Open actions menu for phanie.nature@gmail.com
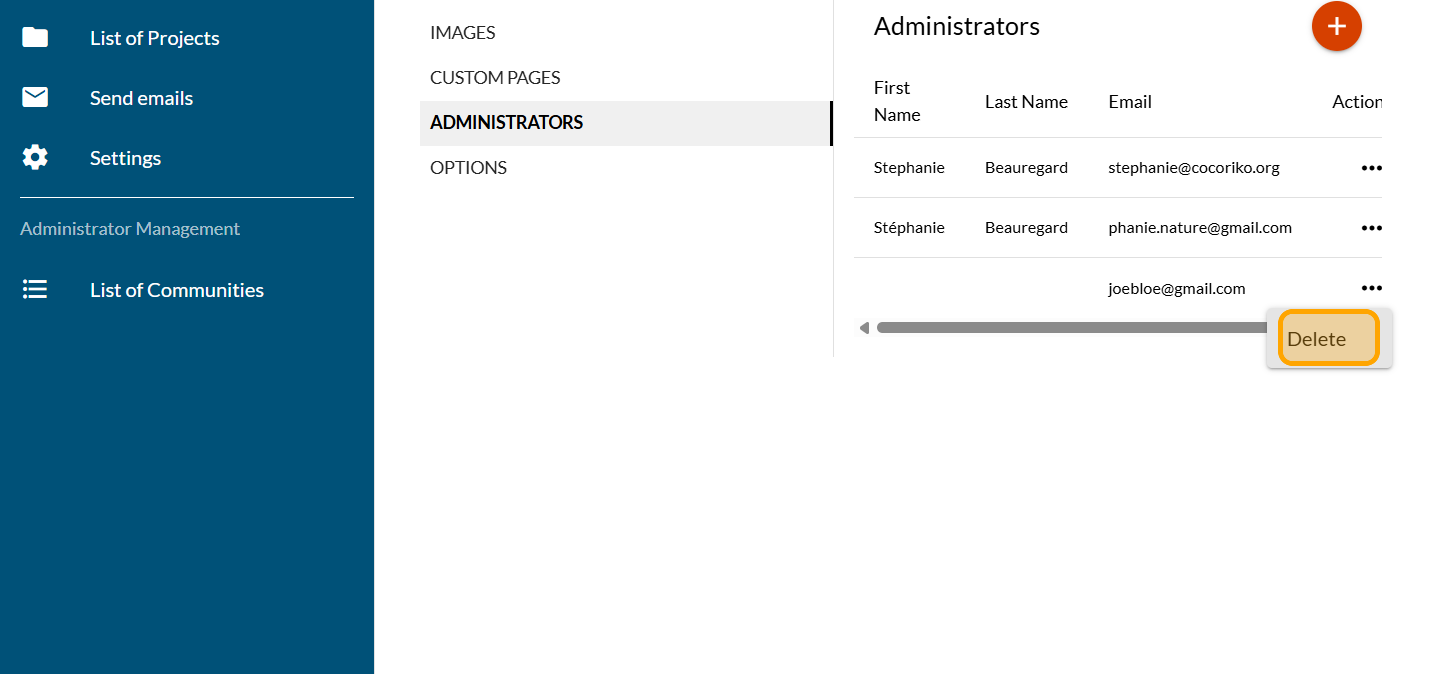This screenshot has height=674, width=1447. coord(1371,228)
